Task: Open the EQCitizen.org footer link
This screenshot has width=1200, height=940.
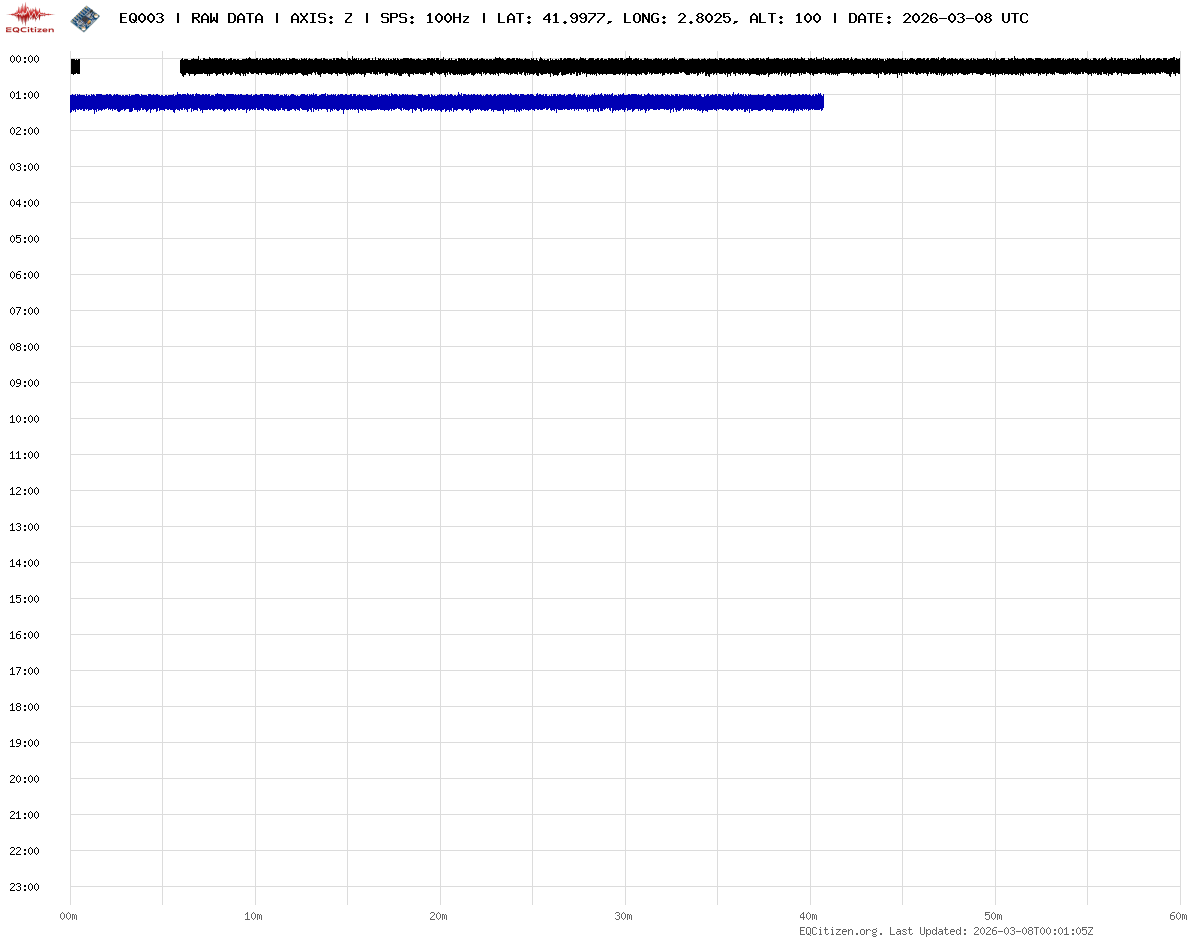Action: click(840, 931)
